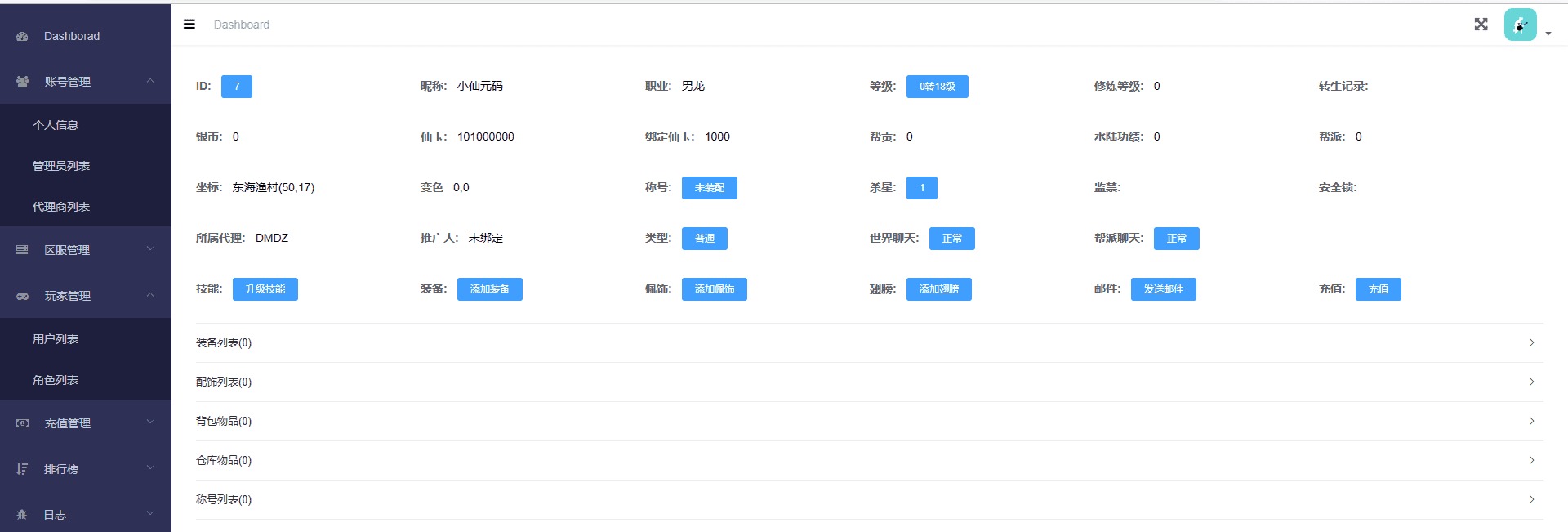Open 角色列表 submenu item
The width and height of the screenshot is (1568, 532).
pos(86,380)
